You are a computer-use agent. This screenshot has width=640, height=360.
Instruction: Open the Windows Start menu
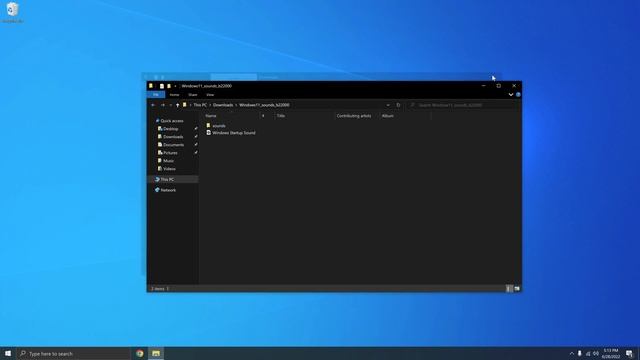(8, 353)
